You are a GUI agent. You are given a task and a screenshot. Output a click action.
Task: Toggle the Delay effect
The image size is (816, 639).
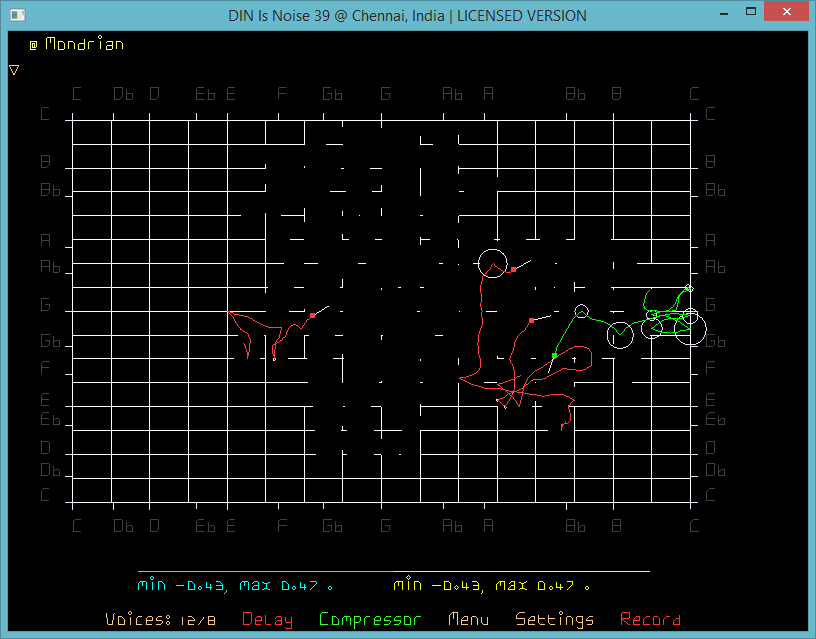click(267, 620)
